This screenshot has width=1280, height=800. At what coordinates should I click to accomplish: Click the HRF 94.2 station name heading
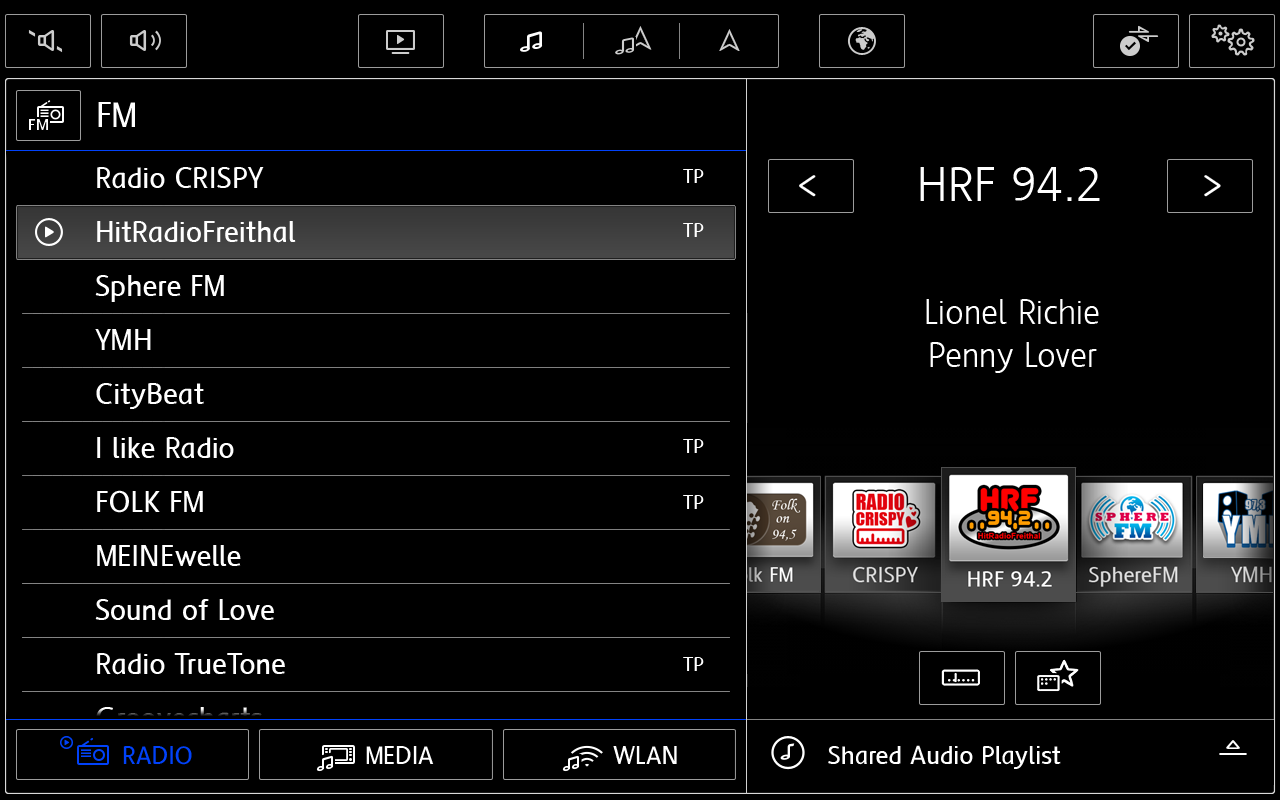1009,185
